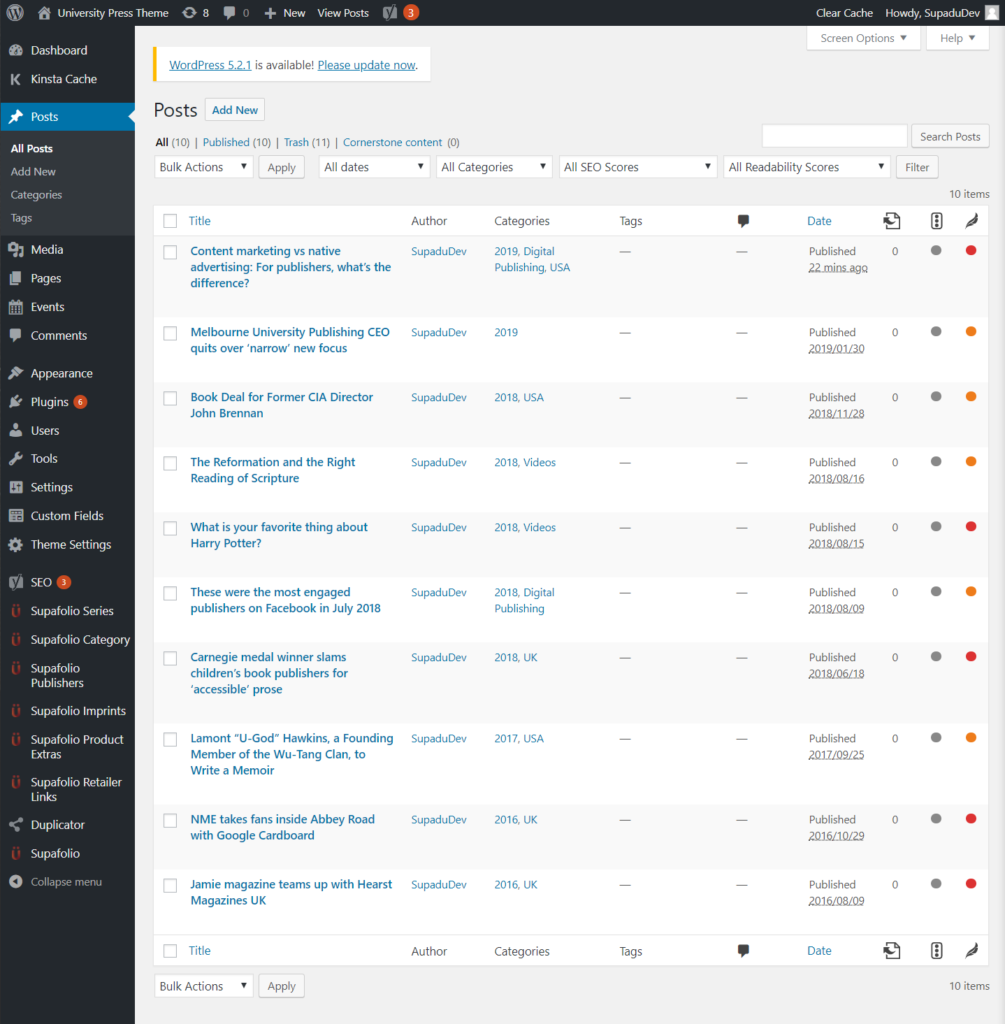Click the gray SEO dot for Harry Potter post
The image size is (1005, 1024).
pyautogui.click(x=936, y=526)
